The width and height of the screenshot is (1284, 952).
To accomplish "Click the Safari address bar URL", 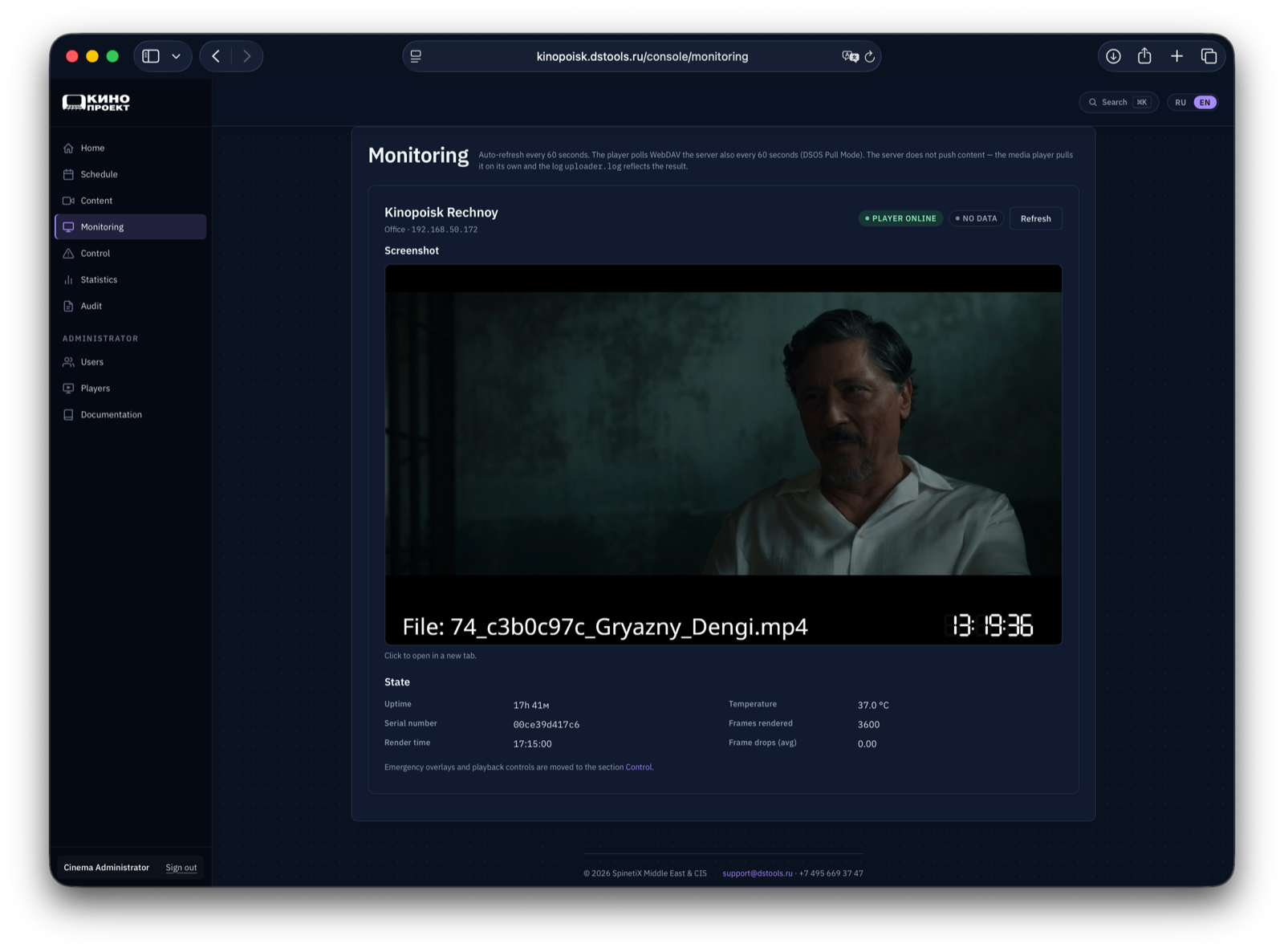I will 642,56.
